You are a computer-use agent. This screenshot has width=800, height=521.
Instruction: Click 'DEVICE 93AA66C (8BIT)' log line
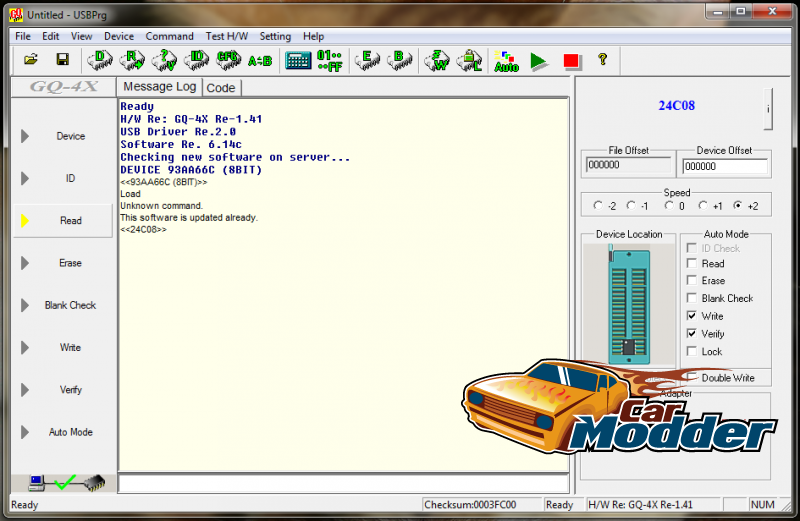coord(191,170)
